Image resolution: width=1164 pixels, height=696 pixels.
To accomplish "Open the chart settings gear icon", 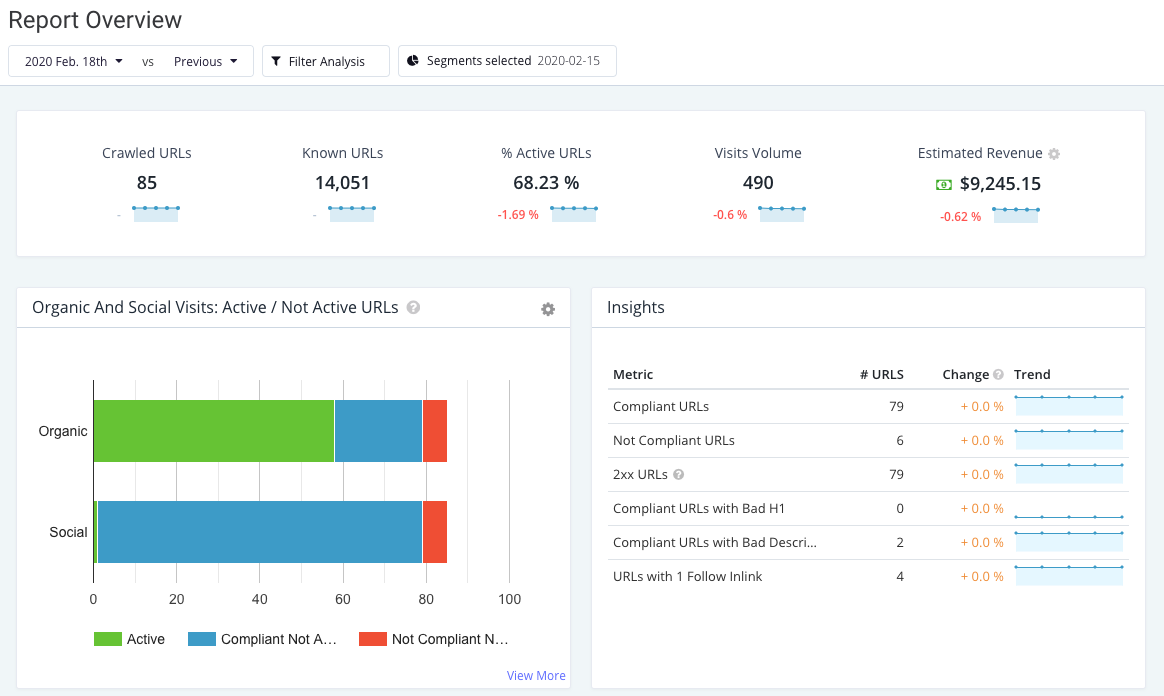I will pyautogui.click(x=548, y=309).
